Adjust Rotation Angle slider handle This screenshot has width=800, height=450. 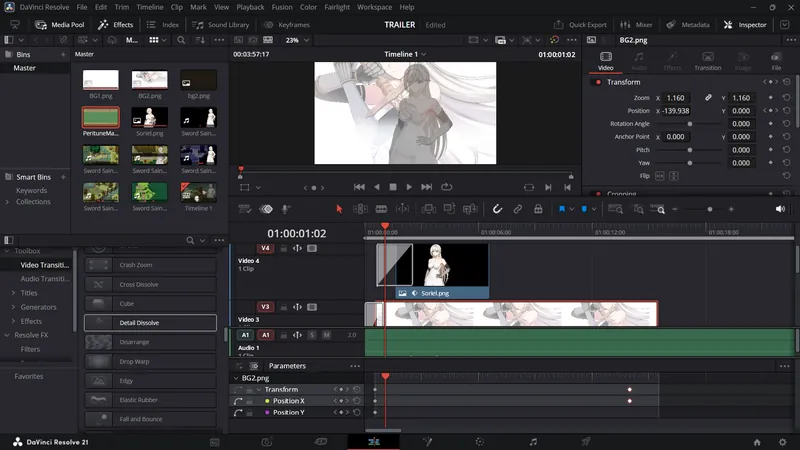pyautogui.click(x=690, y=124)
